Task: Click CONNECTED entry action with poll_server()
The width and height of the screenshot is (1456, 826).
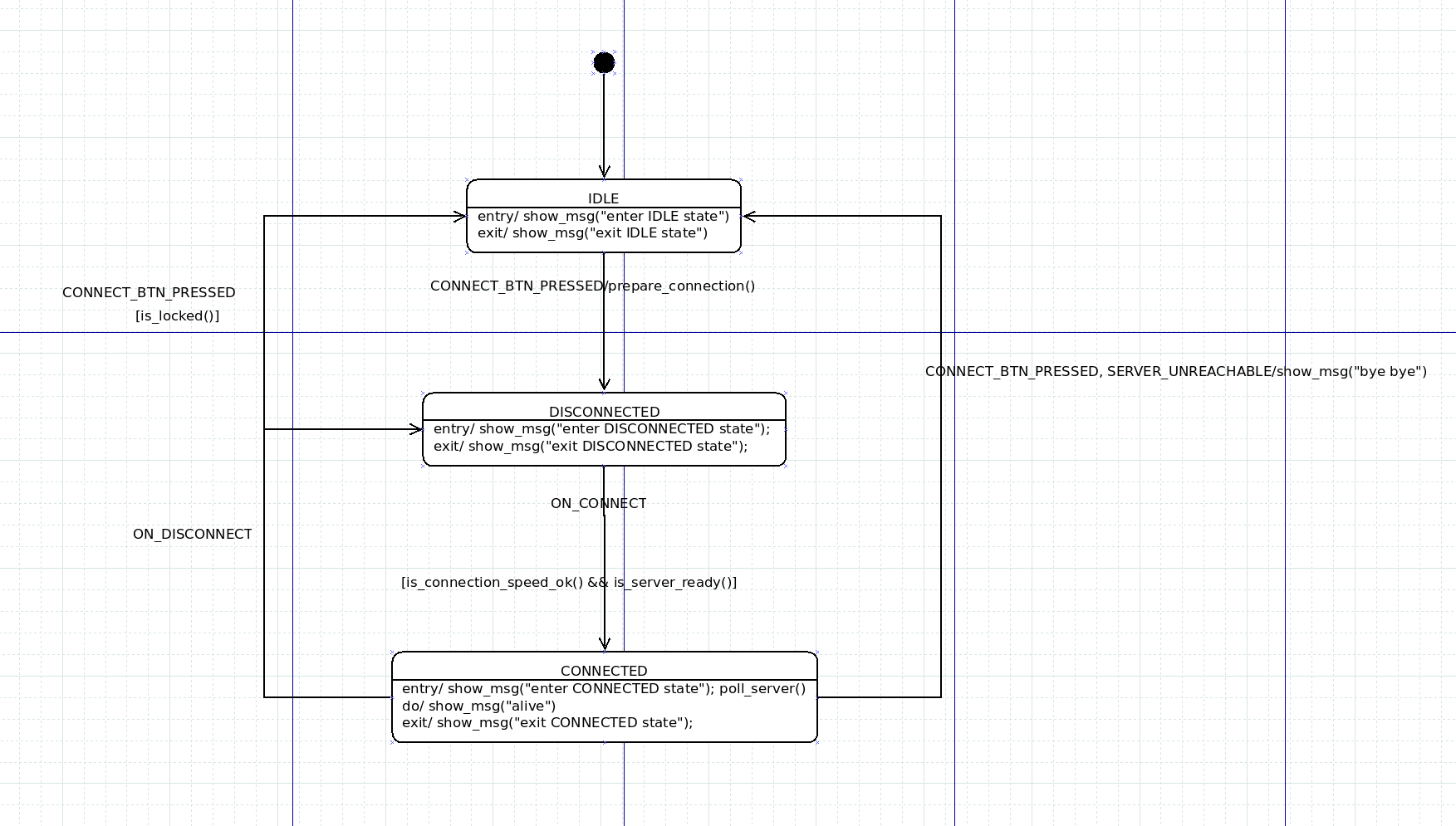Action: click(x=604, y=688)
